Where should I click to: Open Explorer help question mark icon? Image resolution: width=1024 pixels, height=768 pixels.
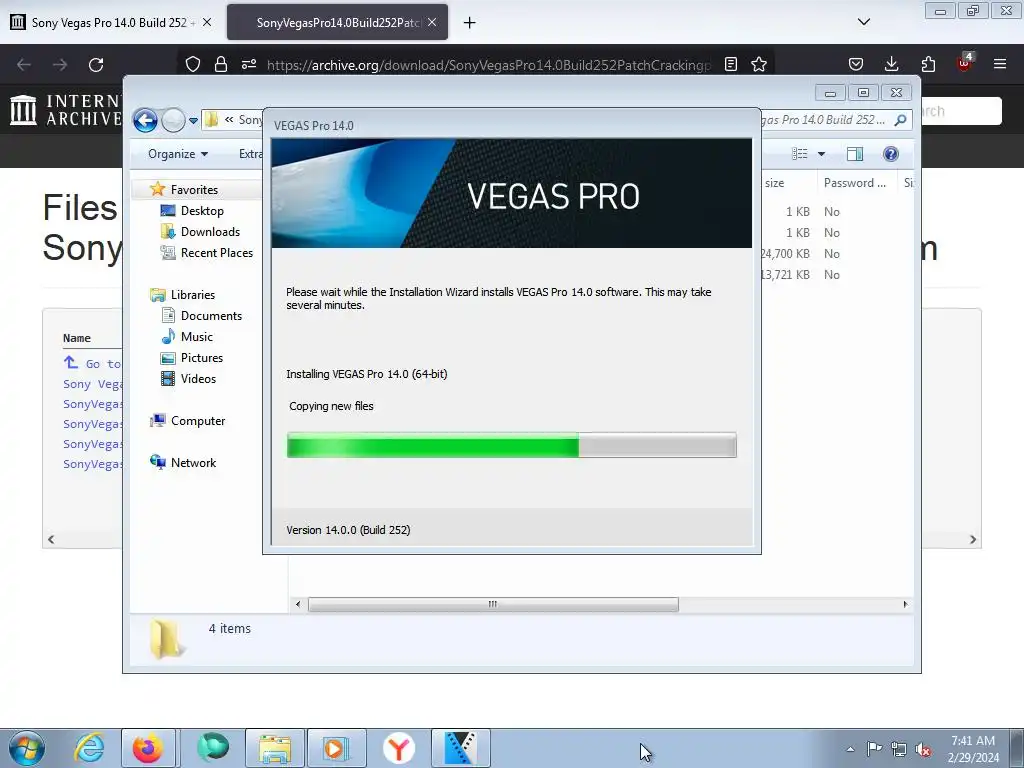[891, 154]
